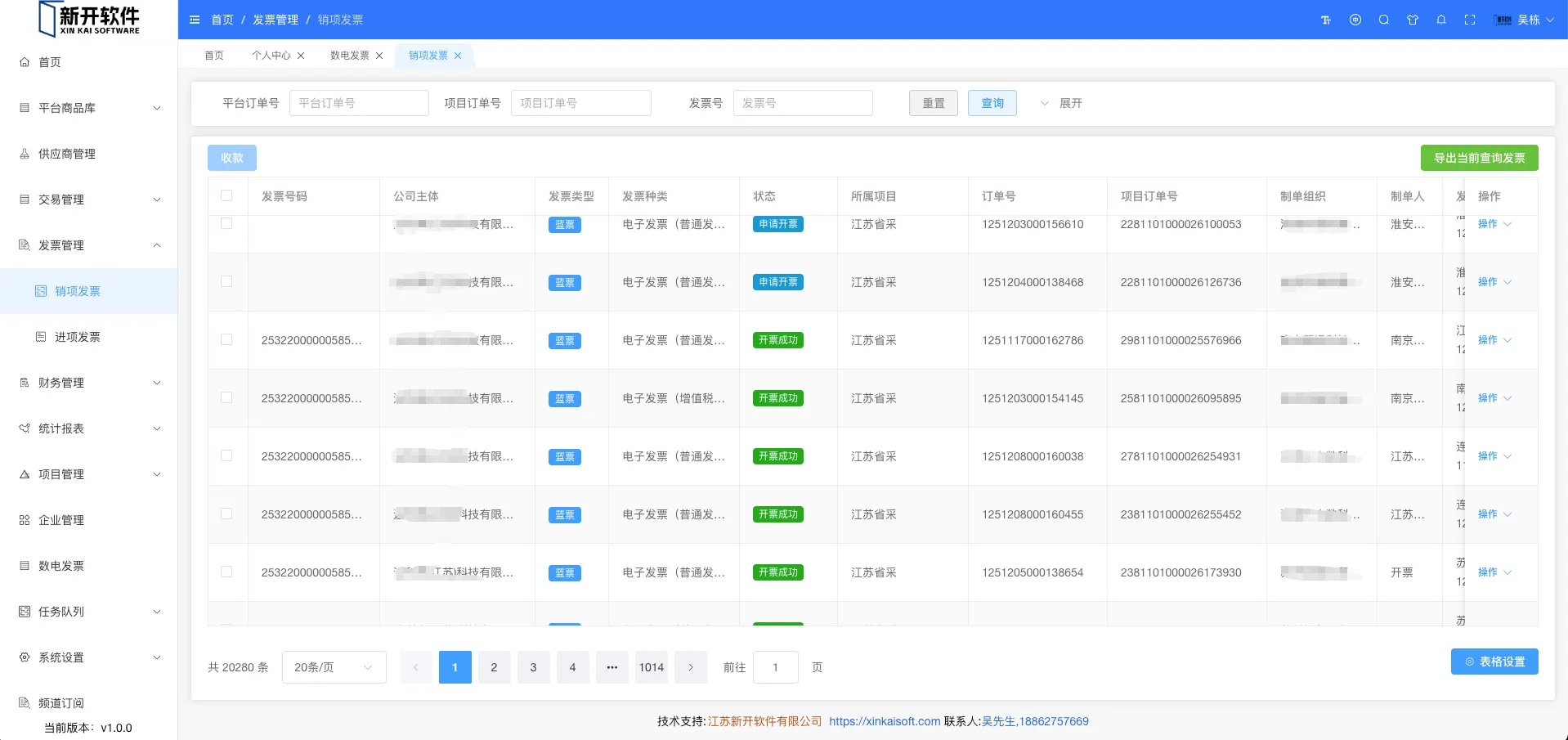Switch to the 个人中心 tab
Screen dimensions: 1568x740
point(271,56)
